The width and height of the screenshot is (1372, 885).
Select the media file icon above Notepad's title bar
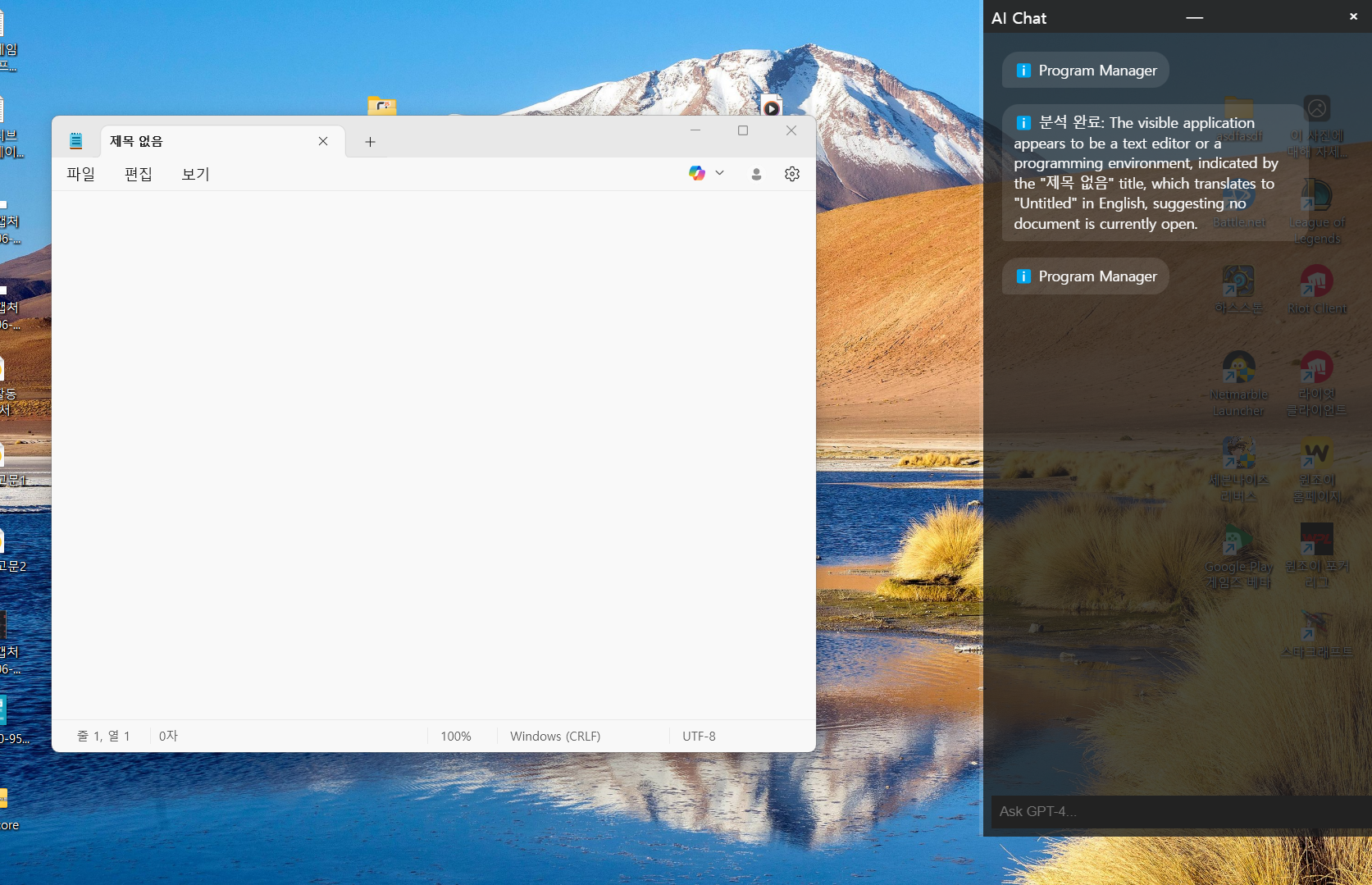[771, 105]
